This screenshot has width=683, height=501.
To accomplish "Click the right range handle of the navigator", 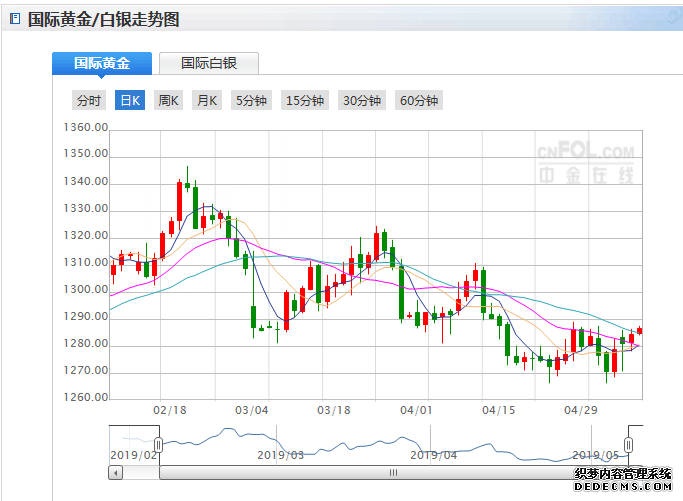I will (x=628, y=445).
